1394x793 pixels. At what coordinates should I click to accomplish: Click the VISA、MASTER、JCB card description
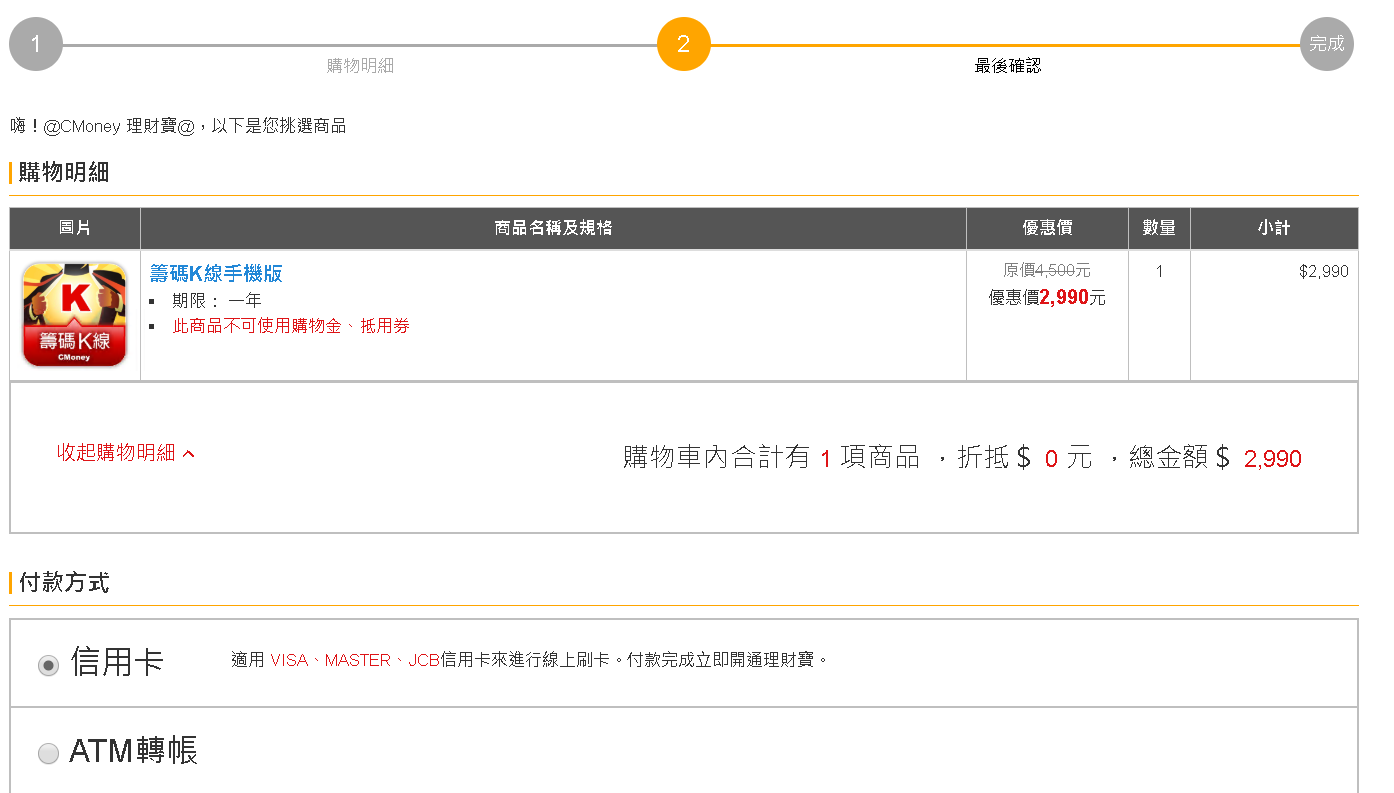pos(530,660)
